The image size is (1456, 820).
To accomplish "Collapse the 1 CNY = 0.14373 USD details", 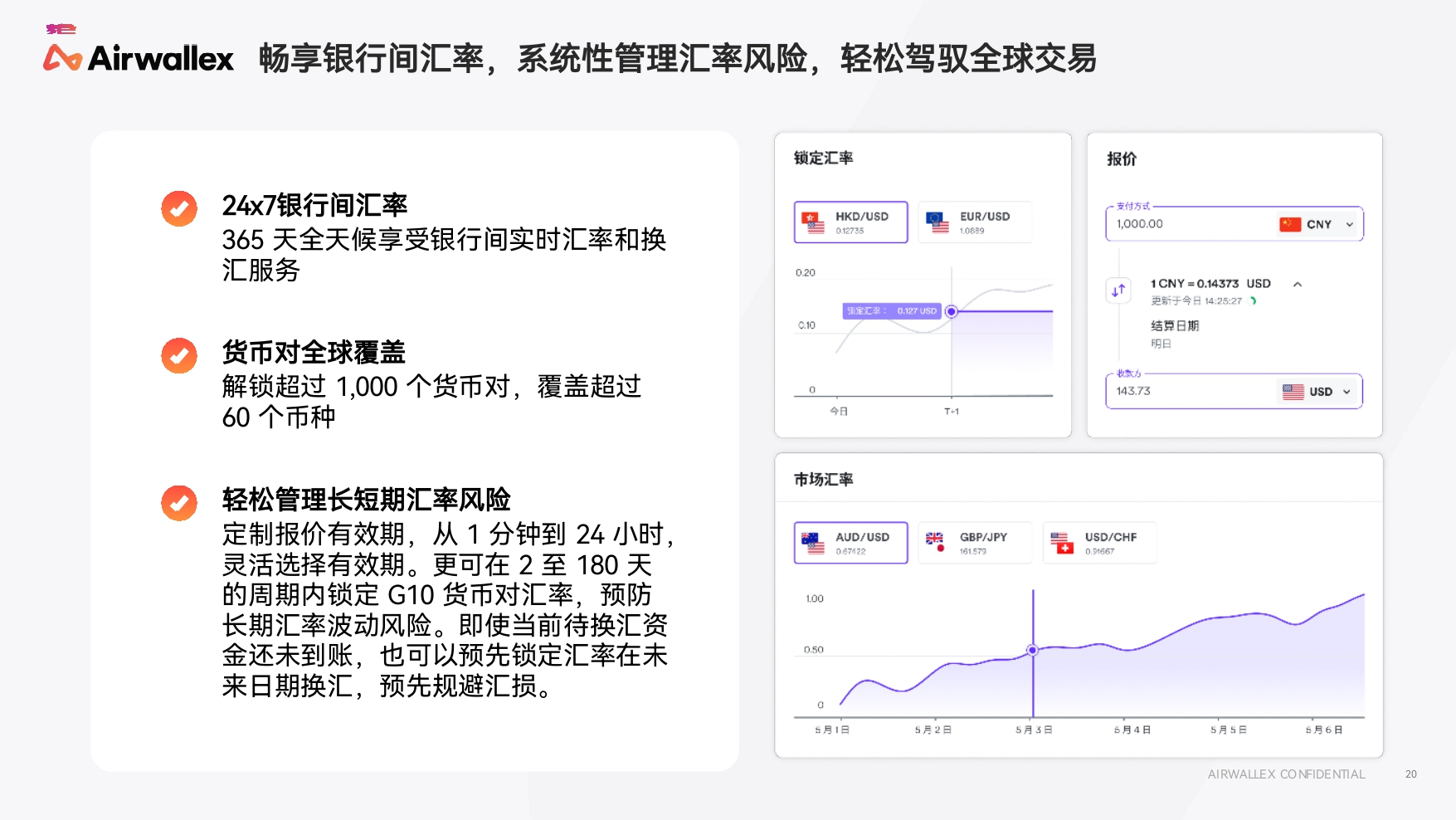I will (x=1298, y=283).
